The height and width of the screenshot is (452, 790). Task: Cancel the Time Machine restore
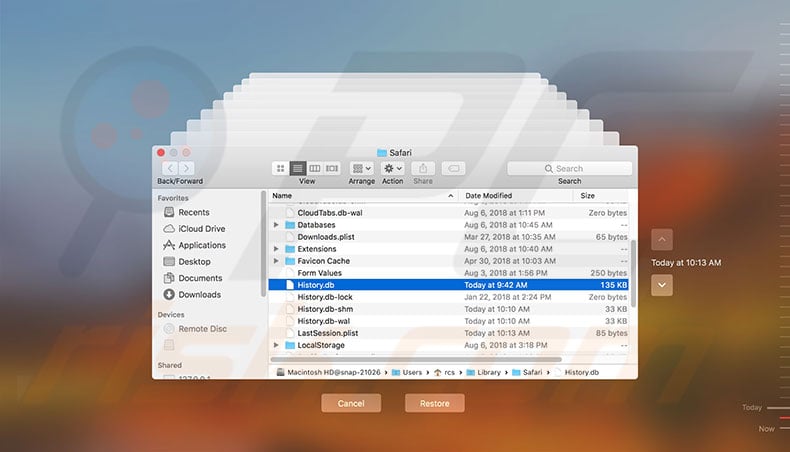351,403
